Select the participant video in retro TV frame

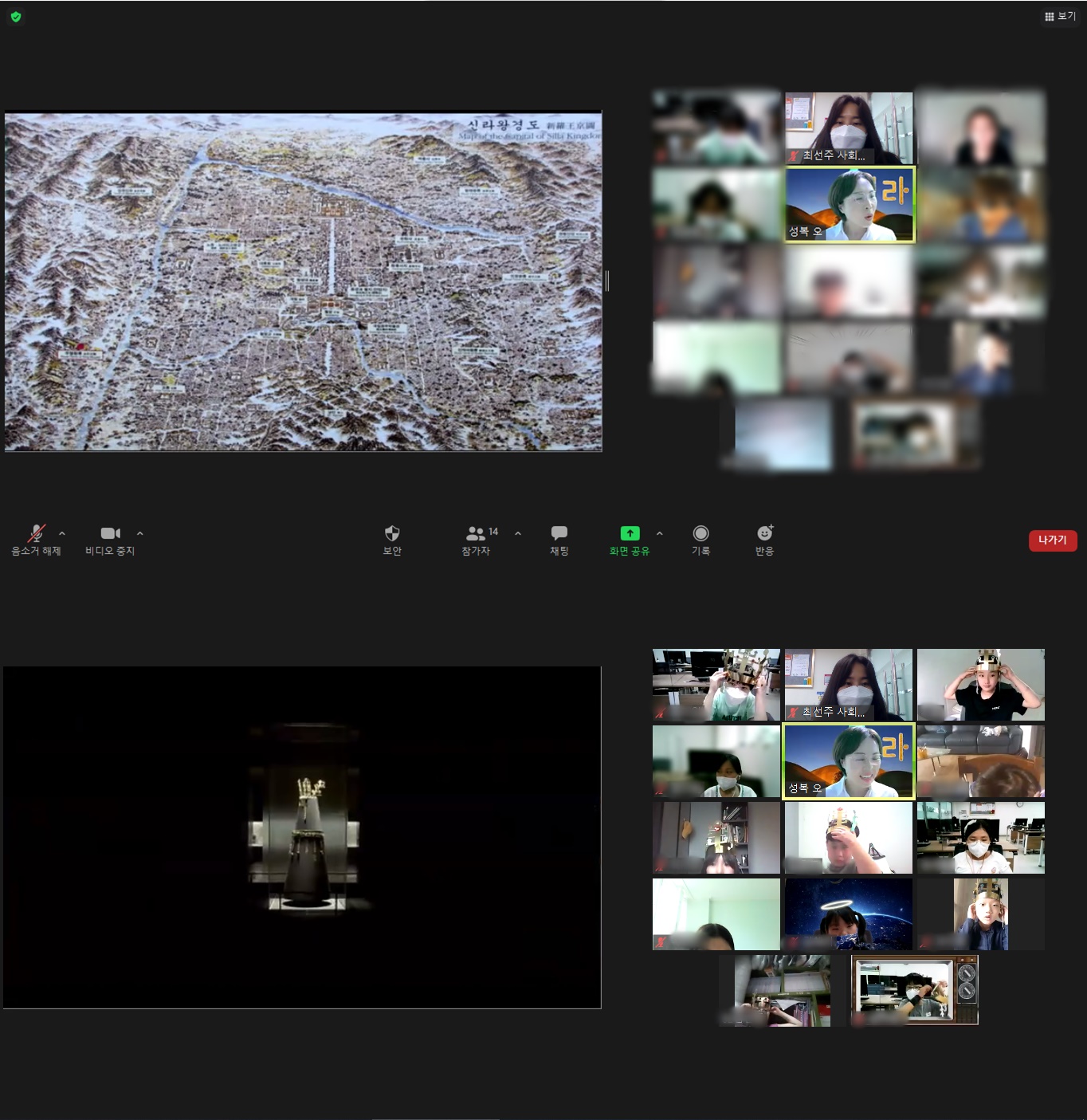913,990
